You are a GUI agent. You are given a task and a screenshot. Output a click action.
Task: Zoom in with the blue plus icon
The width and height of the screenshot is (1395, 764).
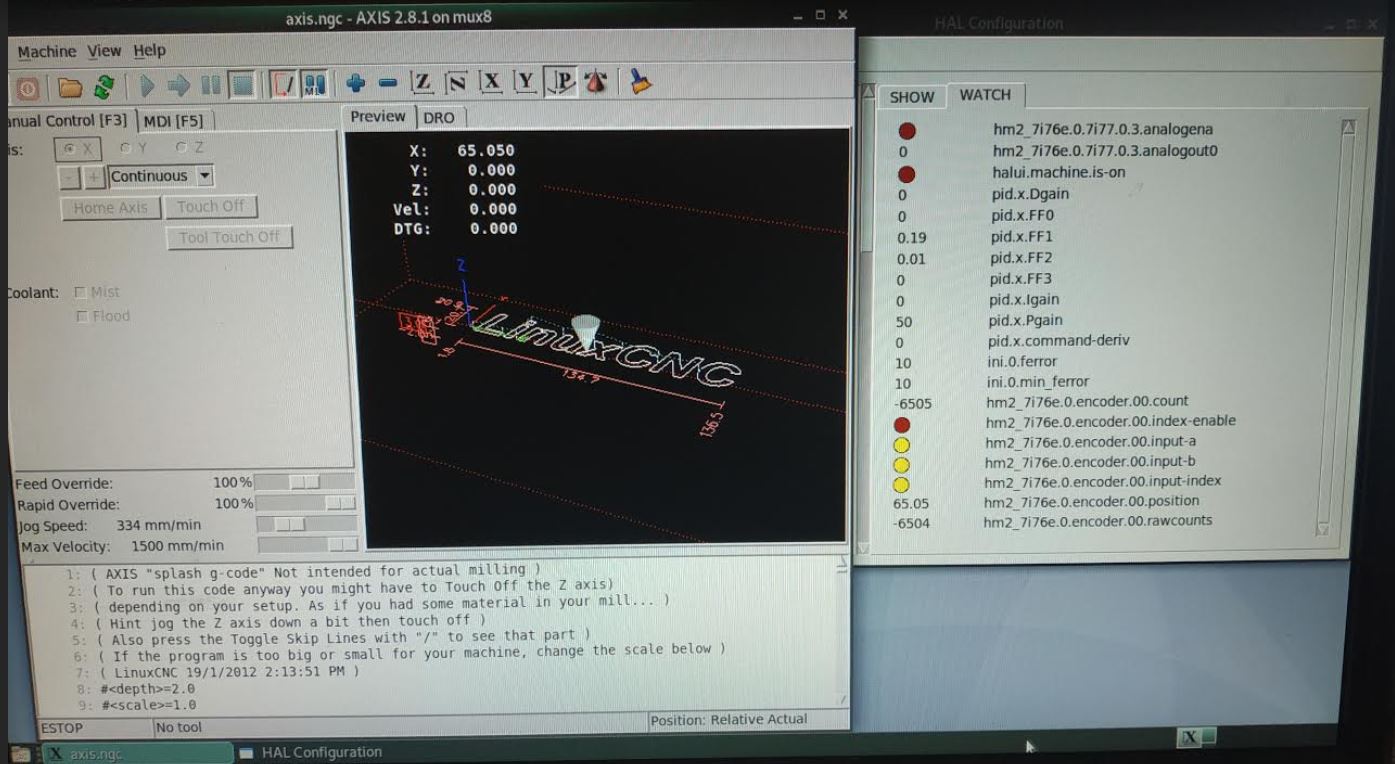355,85
